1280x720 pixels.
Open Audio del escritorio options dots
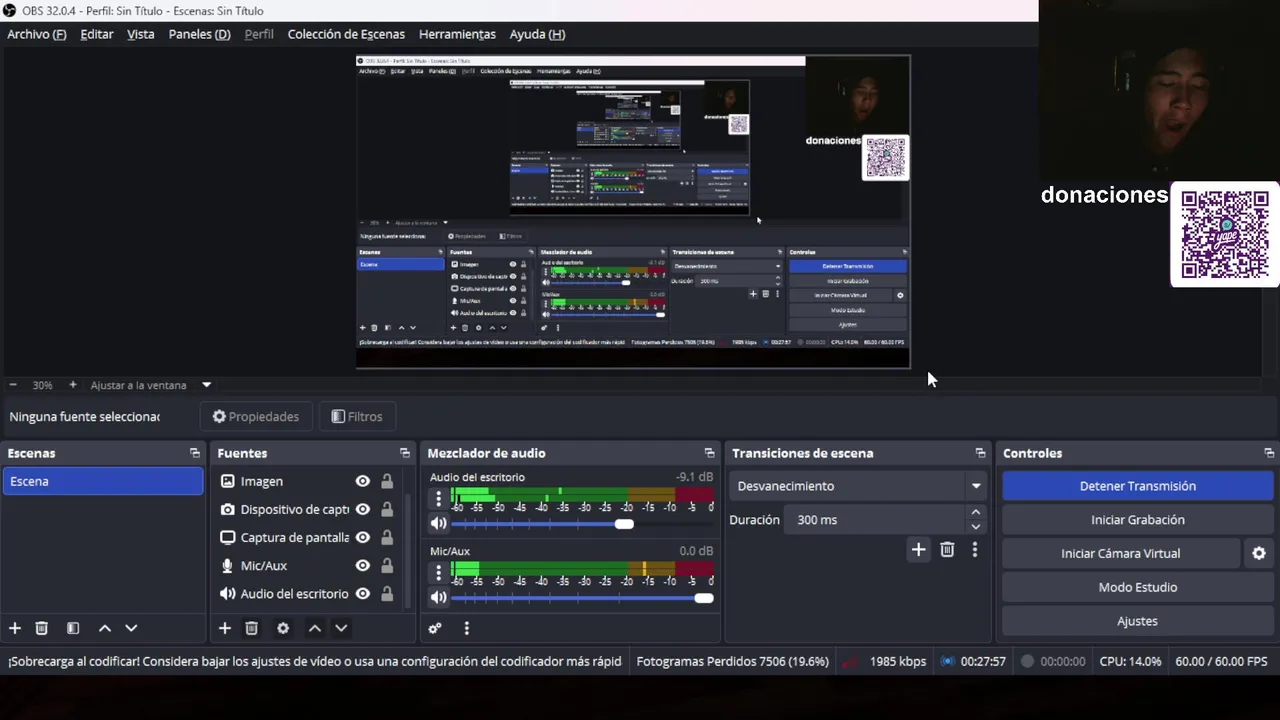coord(438,498)
